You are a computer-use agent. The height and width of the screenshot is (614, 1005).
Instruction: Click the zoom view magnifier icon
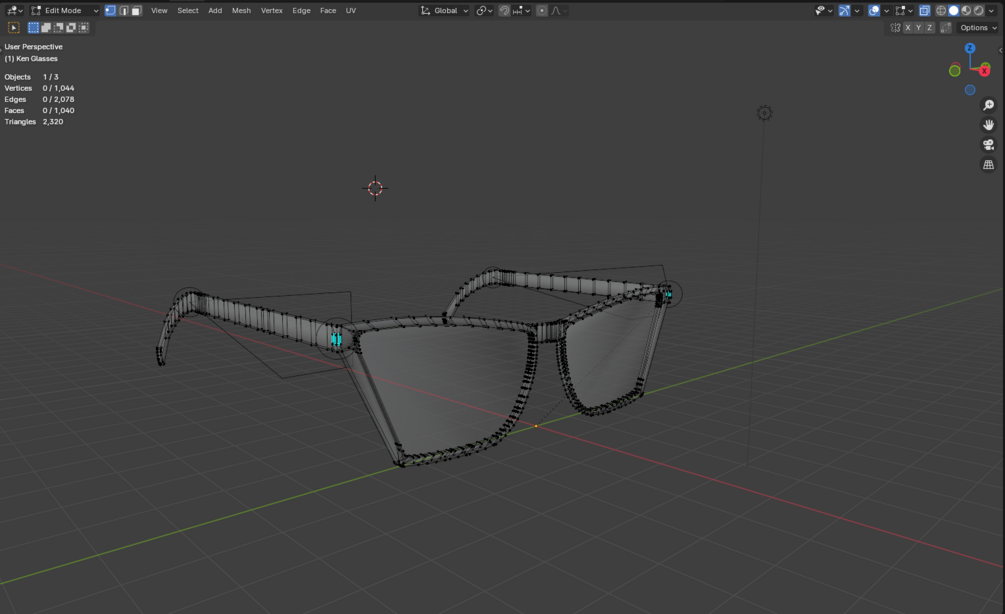click(988, 105)
